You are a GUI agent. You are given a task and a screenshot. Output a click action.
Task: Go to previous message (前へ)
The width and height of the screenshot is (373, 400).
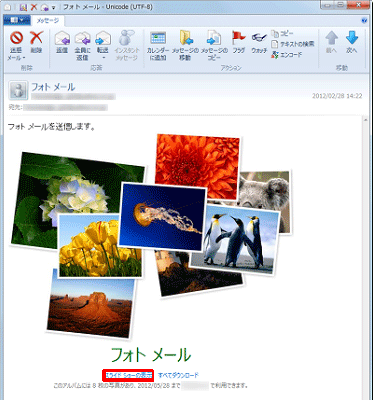332,43
